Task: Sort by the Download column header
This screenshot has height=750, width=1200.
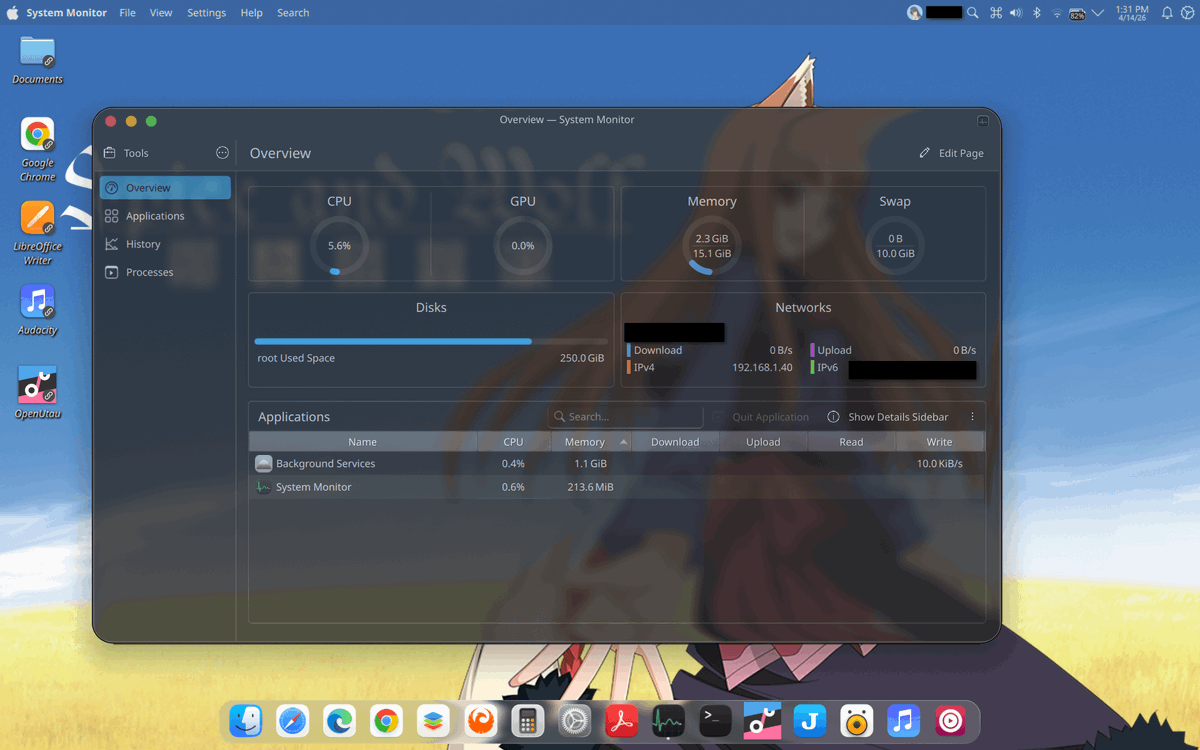Action: tap(675, 442)
